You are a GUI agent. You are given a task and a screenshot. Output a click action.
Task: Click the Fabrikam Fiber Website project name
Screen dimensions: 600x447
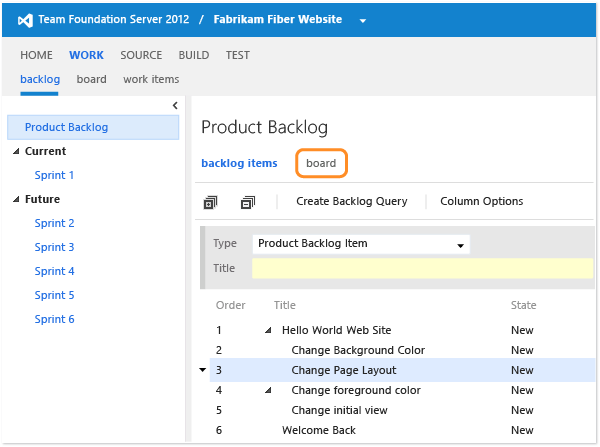coord(278,20)
